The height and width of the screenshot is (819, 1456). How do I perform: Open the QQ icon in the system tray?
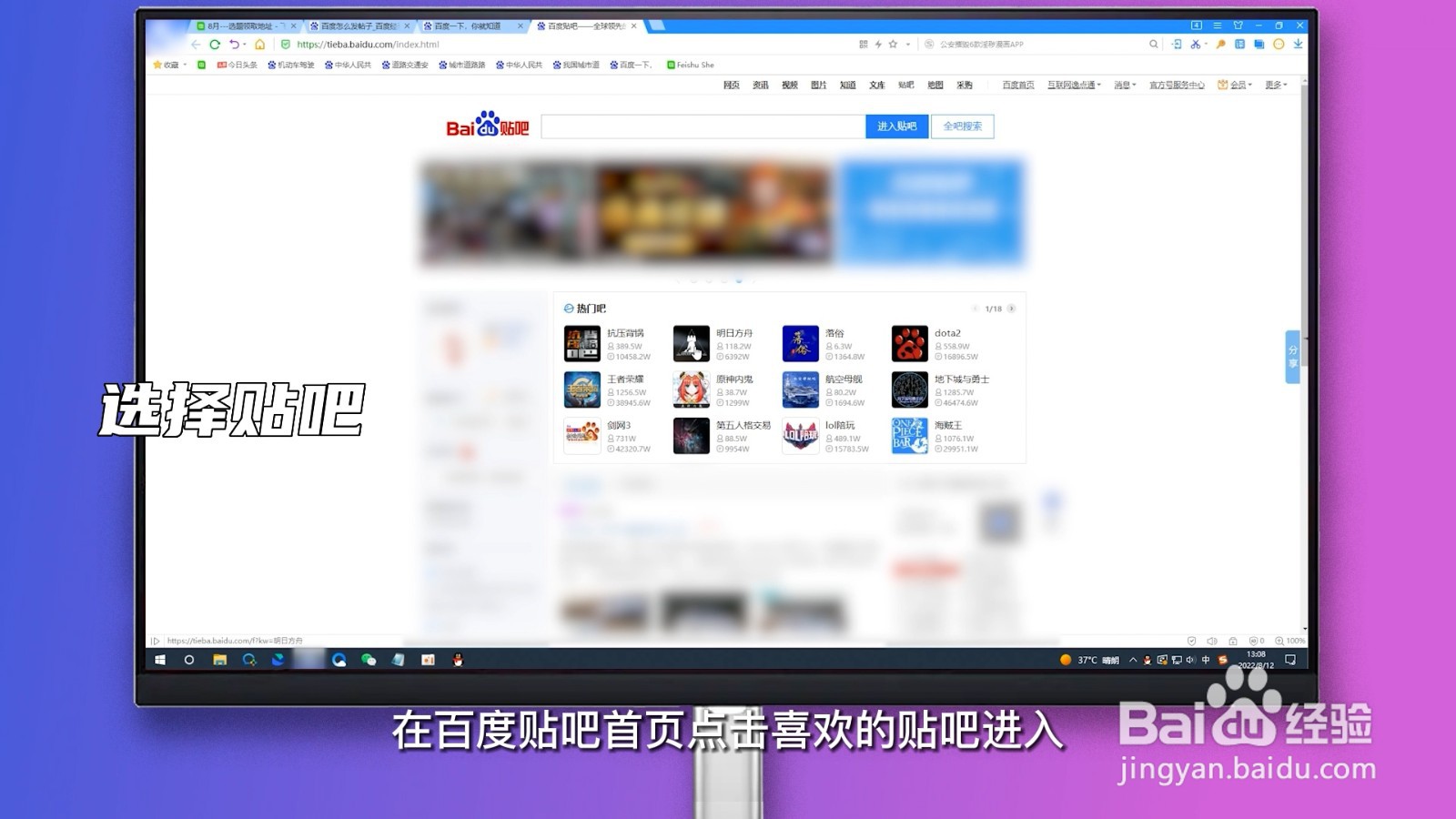click(1147, 660)
